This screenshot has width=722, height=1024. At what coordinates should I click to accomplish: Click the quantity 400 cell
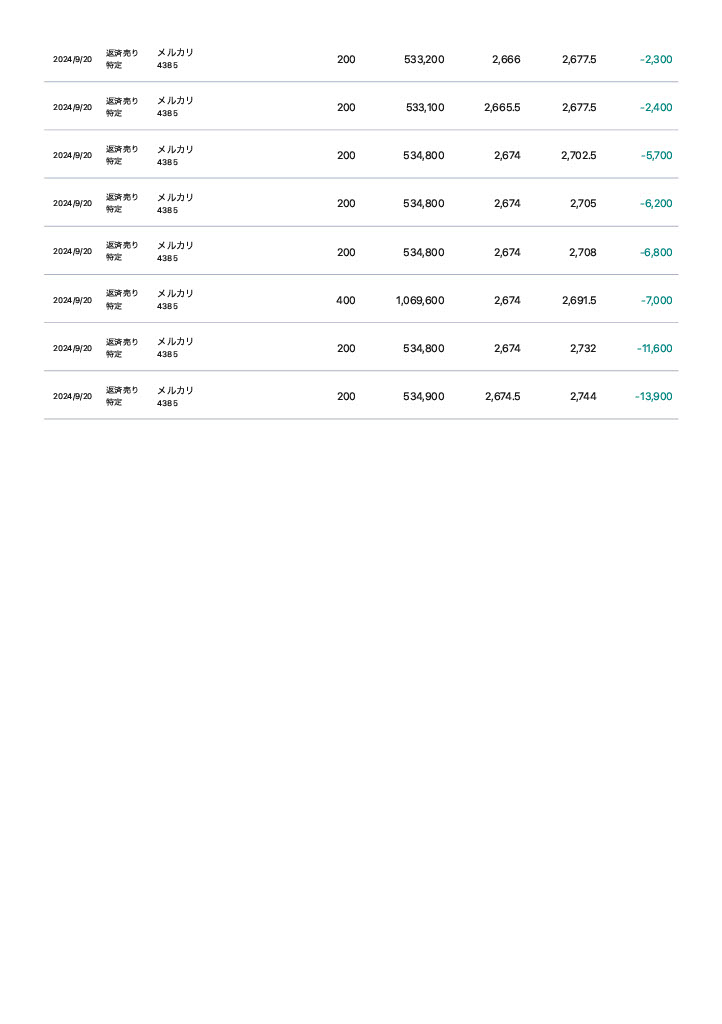(345, 301)
